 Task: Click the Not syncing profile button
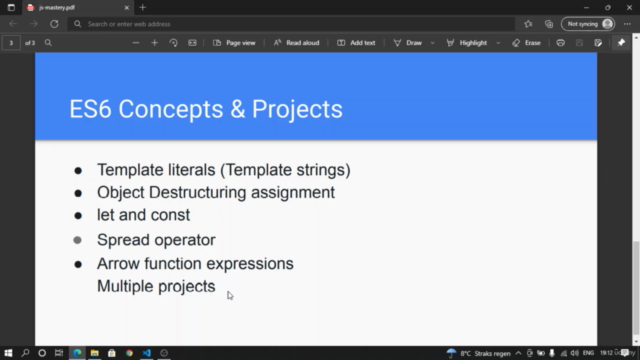[x=588, y=24]
